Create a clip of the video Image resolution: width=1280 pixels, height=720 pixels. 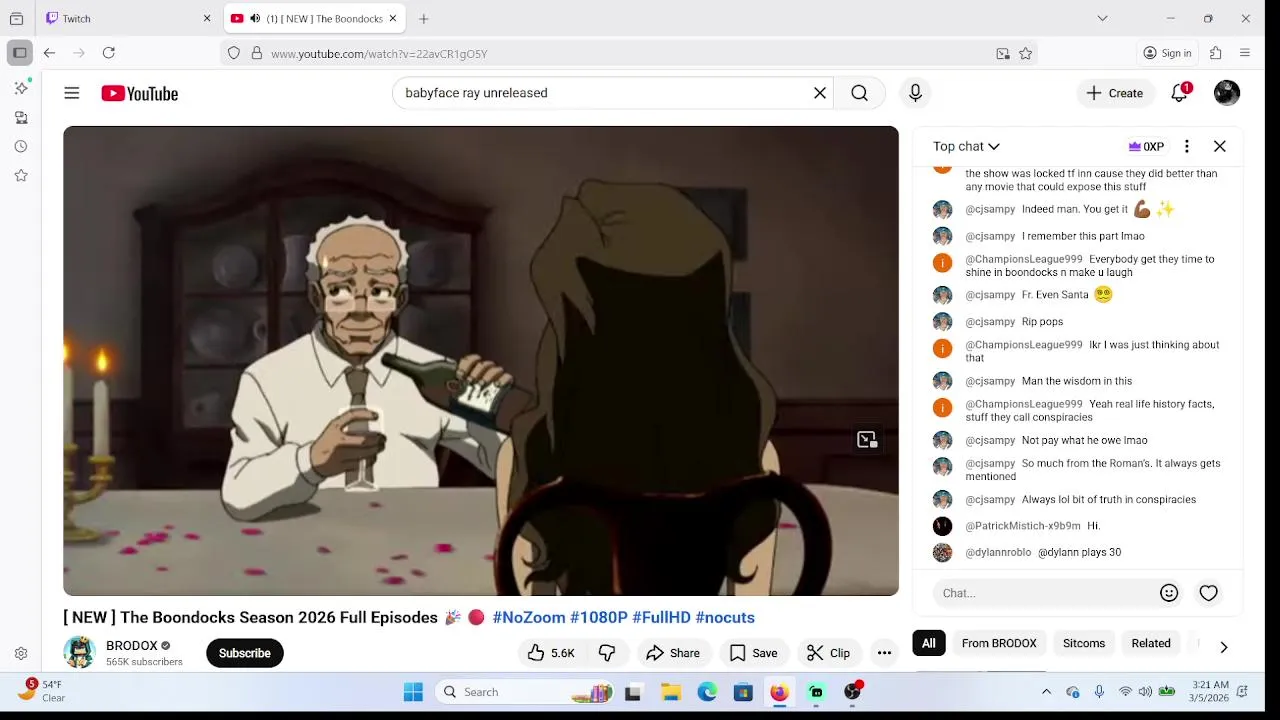(x=828, y=653)
